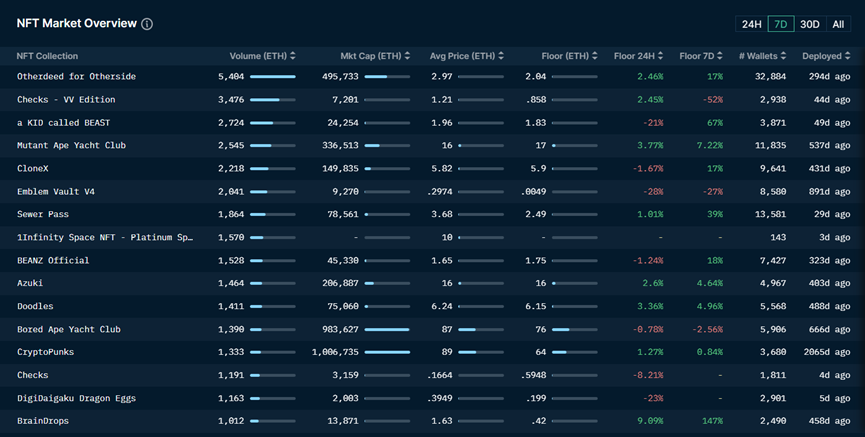Switch to the 24H timeframe

(x=750, y=24)
